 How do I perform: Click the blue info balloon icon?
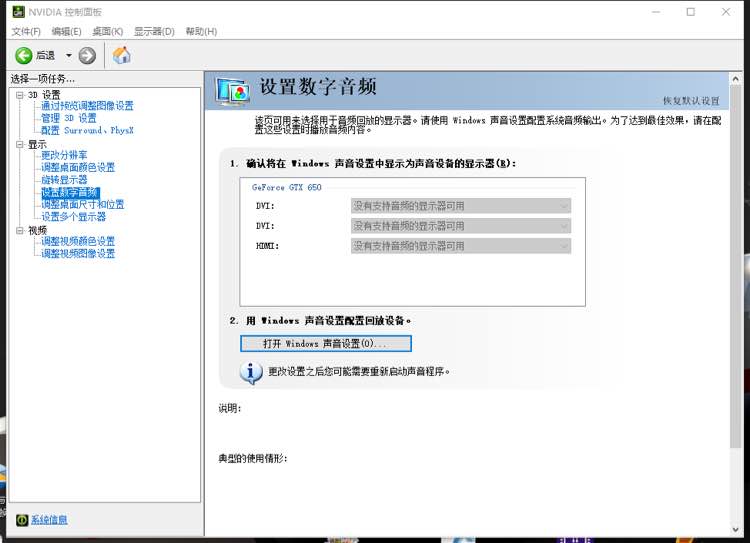pos(251,373)
